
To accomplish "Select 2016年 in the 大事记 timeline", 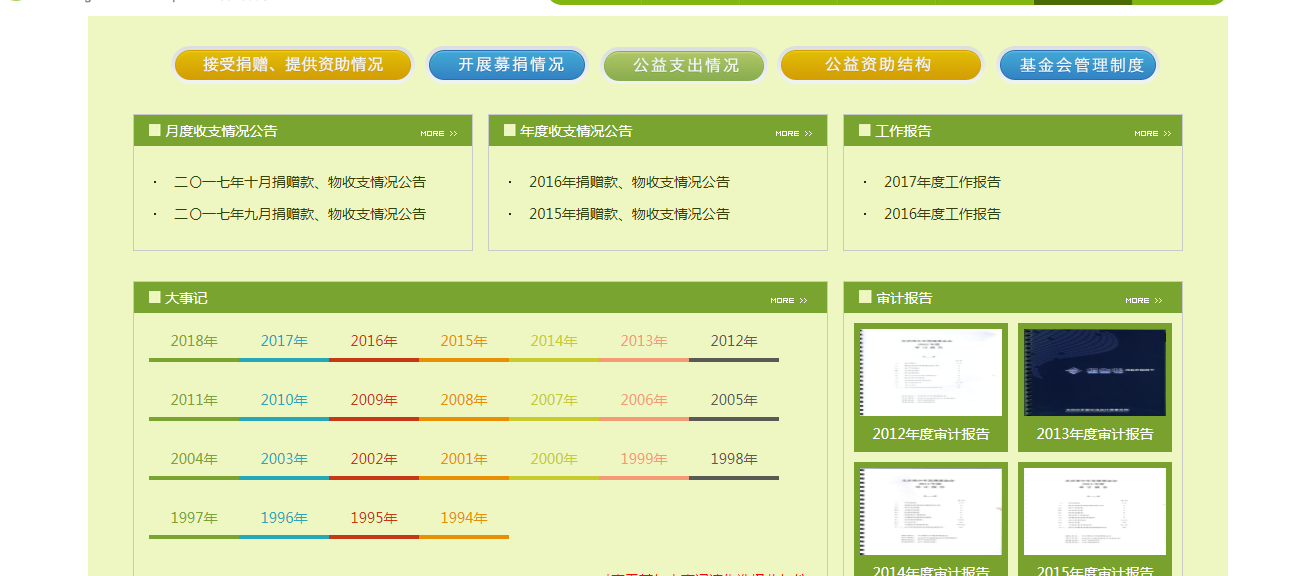I will coord(374,341).
